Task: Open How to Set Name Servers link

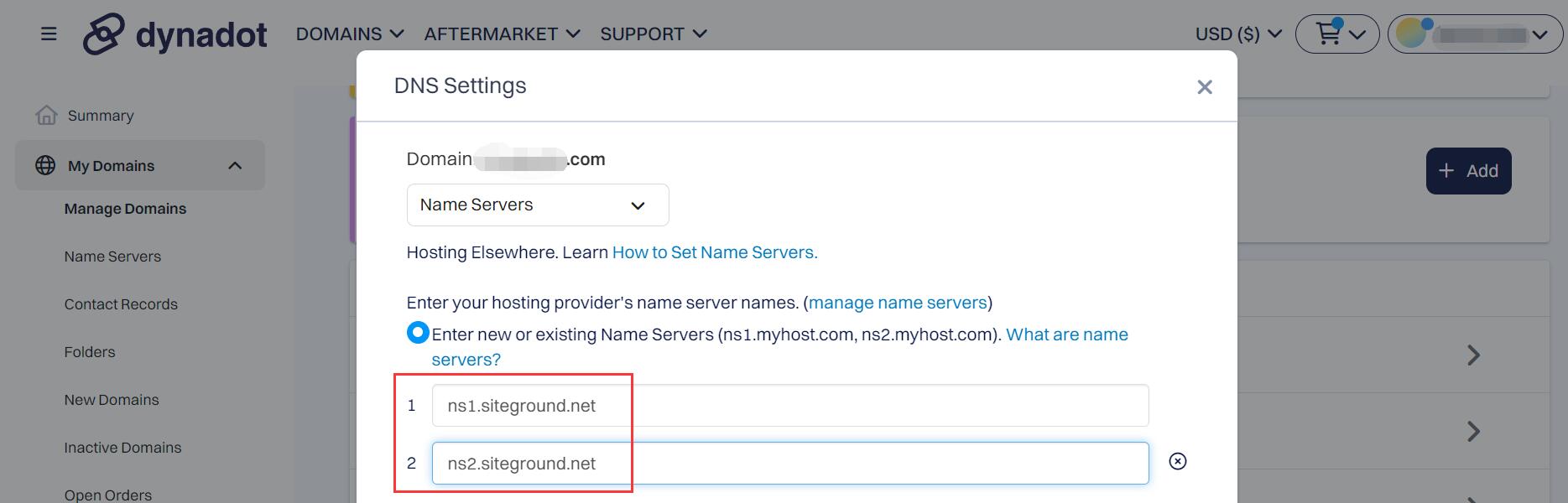Action: [715, 252]
